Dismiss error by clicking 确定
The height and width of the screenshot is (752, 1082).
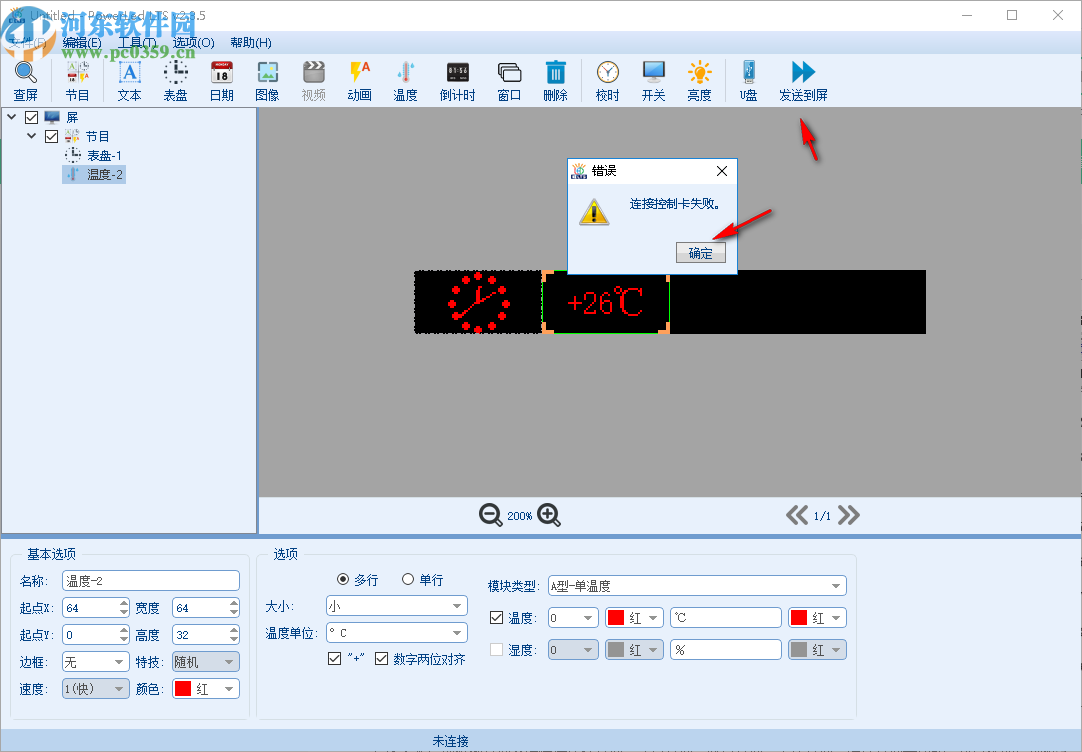(x=701, y=252)
